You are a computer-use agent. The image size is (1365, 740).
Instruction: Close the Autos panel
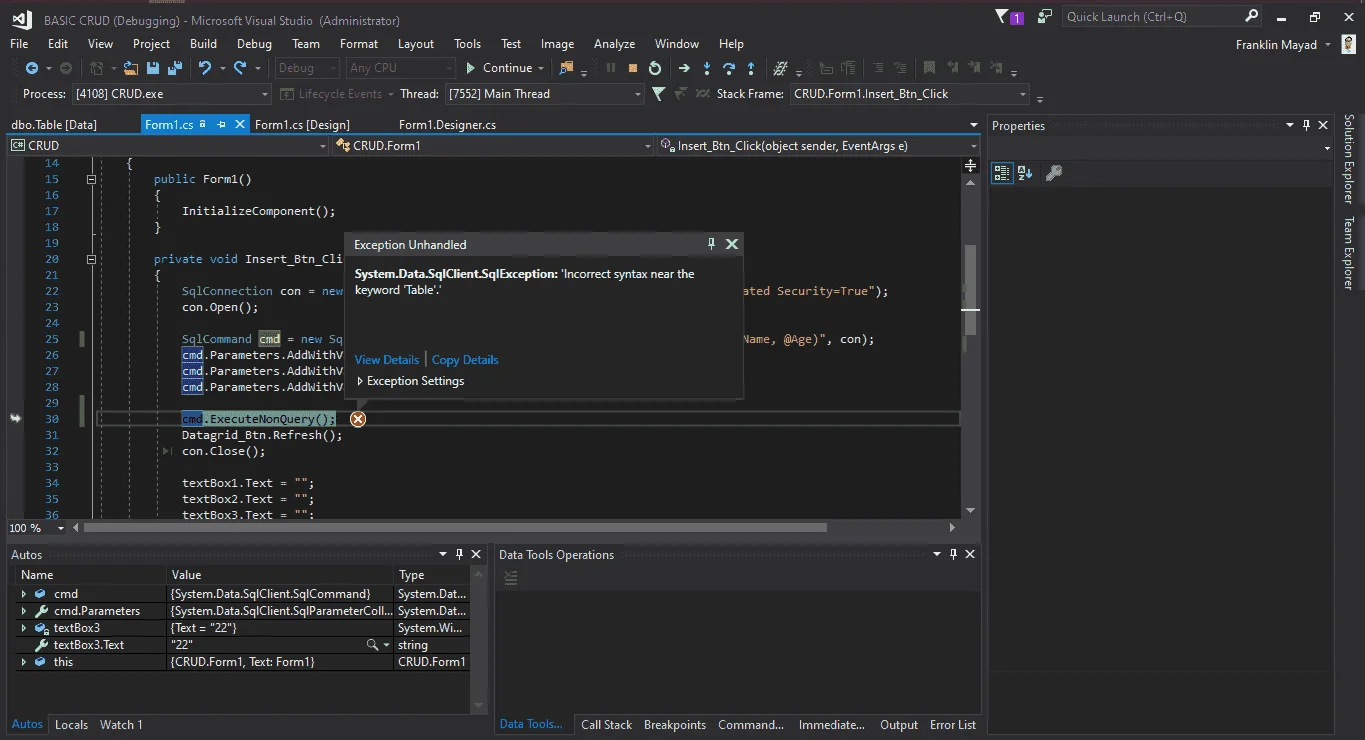[x=477, y=554]
